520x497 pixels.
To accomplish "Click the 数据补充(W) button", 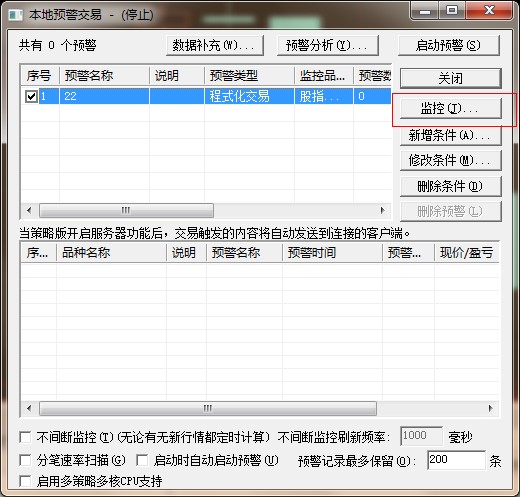I will (x=215, y=45).
